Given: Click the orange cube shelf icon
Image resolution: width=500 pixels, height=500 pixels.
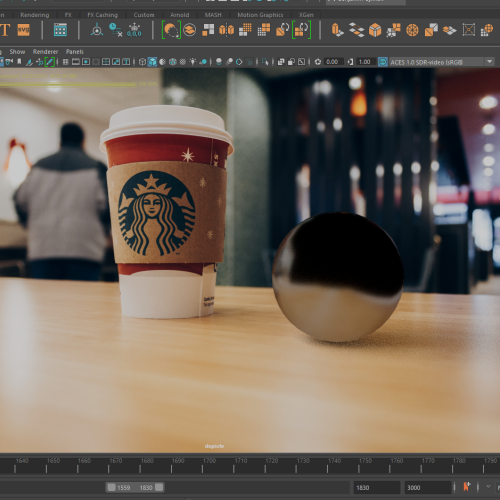Looking at the screenshot, I should (x=375, y=30).
